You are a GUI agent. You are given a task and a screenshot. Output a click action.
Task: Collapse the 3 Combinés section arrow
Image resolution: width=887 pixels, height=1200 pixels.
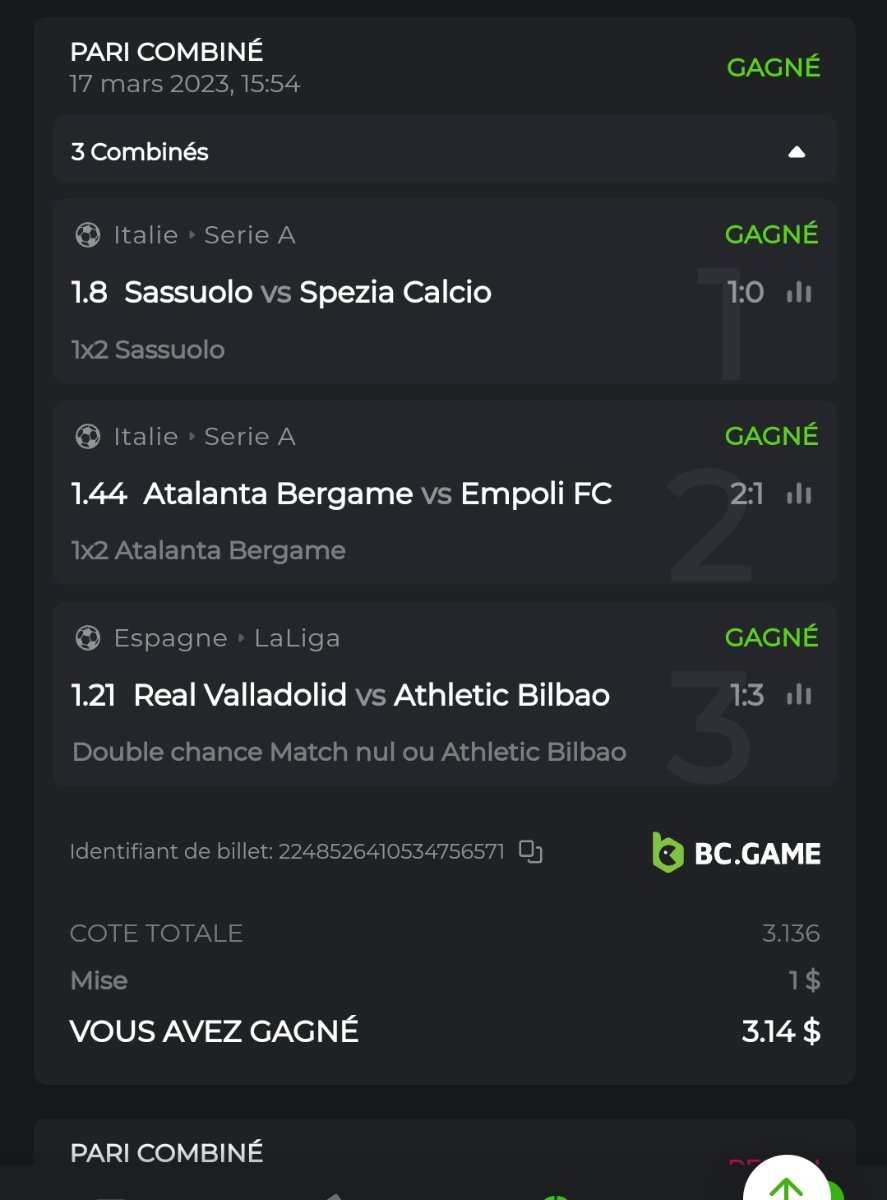(x=796, y=152)
